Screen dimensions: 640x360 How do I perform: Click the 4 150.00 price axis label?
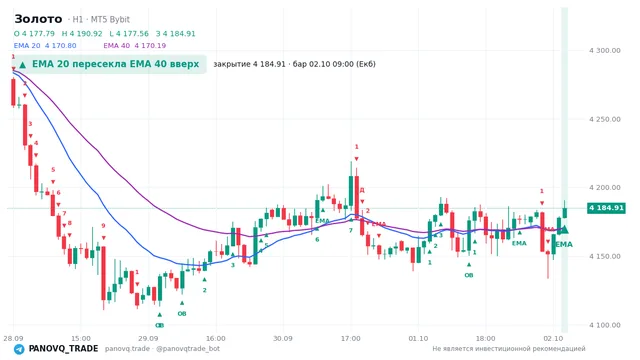[x=604, y=256]
